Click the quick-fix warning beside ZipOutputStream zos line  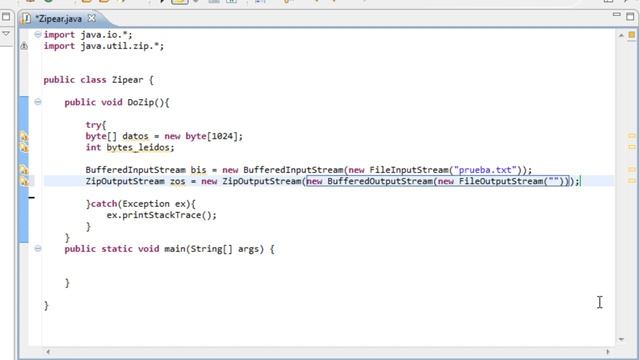click(x=24, y=181)
